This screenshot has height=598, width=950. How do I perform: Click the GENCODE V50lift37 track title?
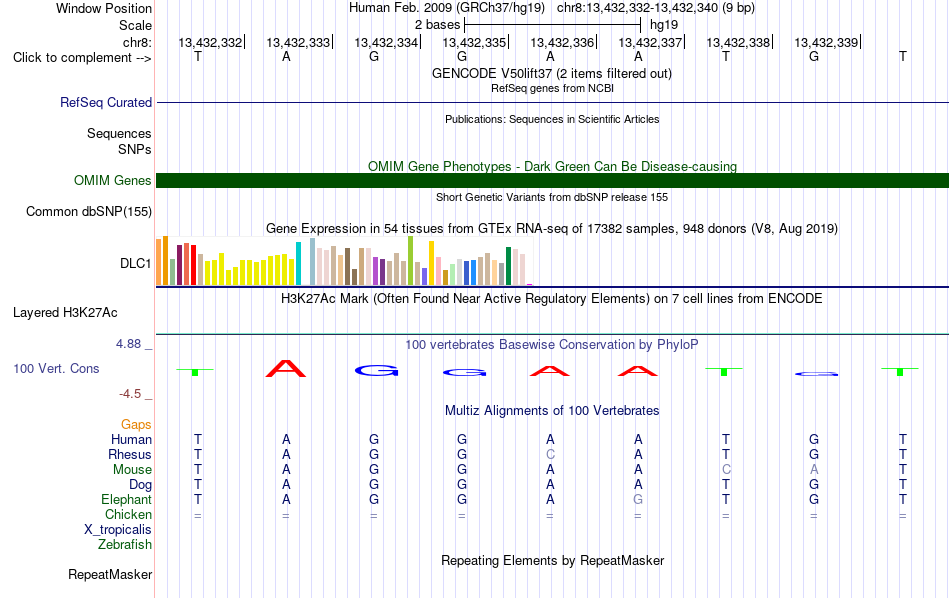(x=551, y=73)
